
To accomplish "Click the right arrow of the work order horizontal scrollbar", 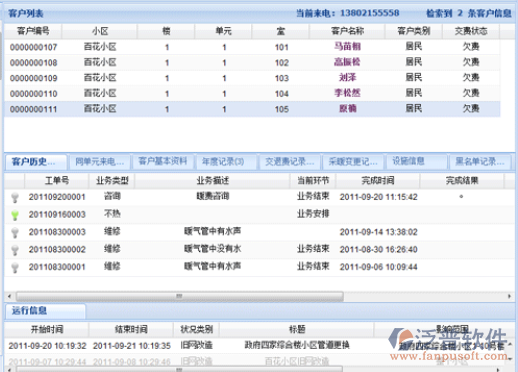I will (x=509, y=296).
